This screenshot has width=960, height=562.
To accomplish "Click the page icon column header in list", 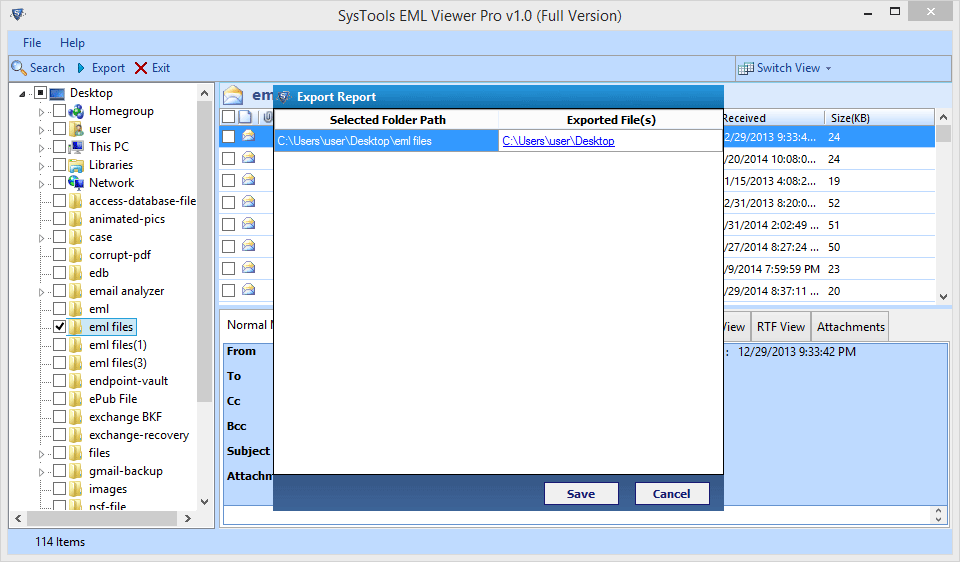I will (245, 116).
